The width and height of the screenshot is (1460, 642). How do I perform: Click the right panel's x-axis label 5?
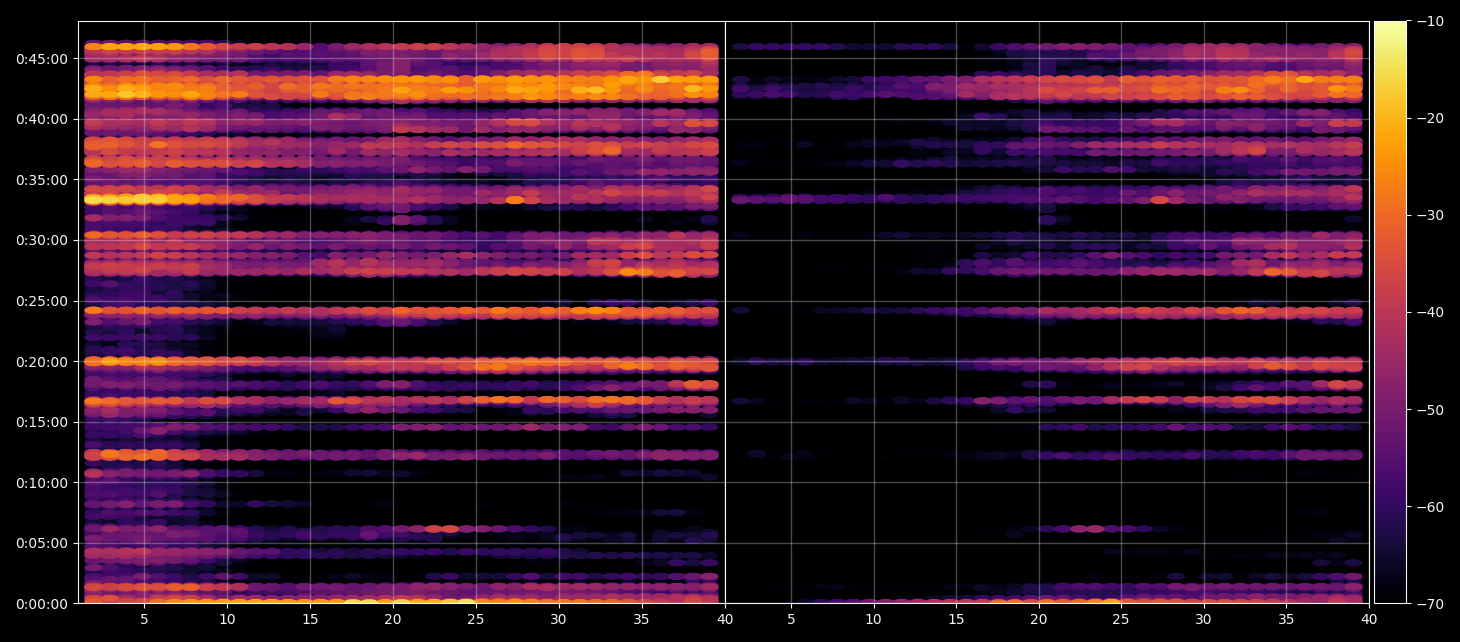(x=791, y=620)
